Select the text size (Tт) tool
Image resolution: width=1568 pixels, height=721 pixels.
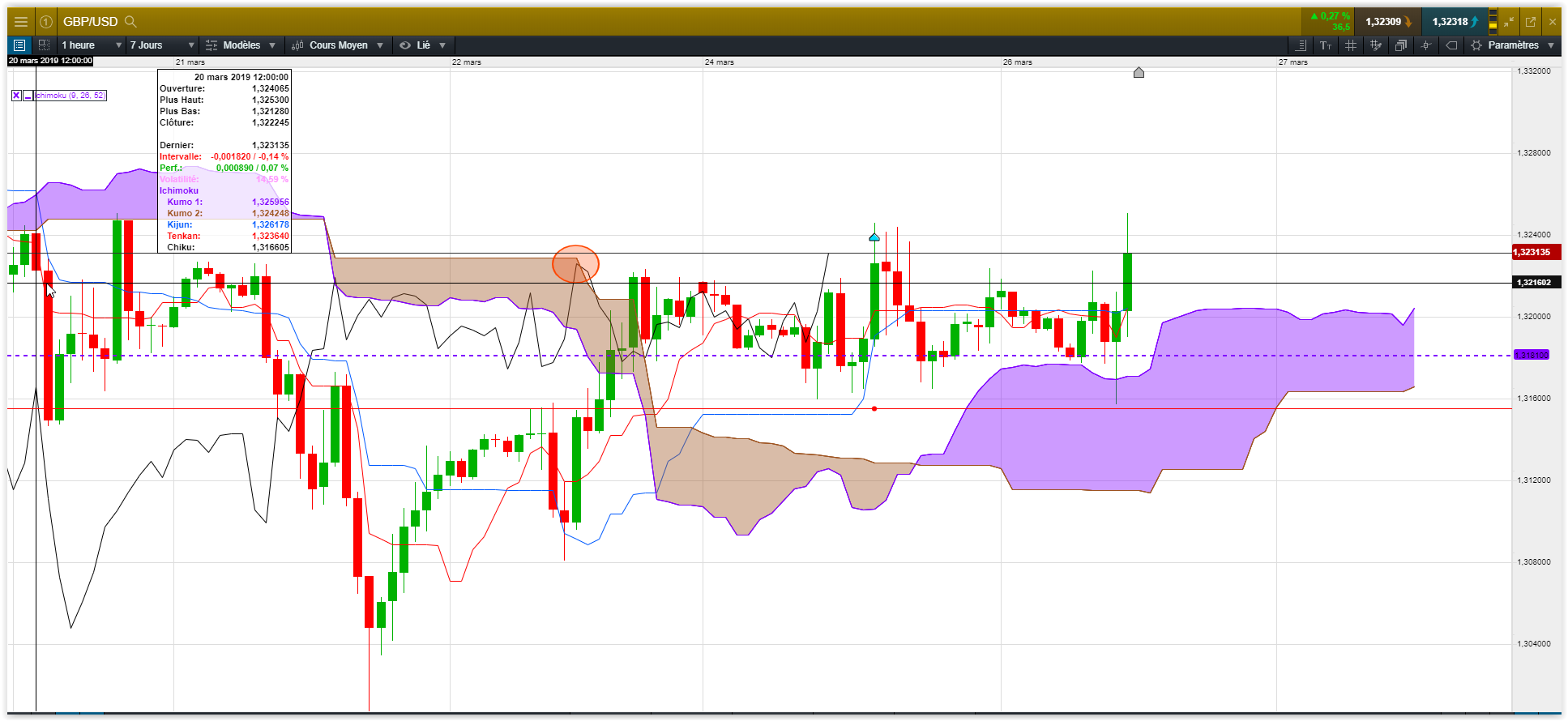coord(1326,45)
